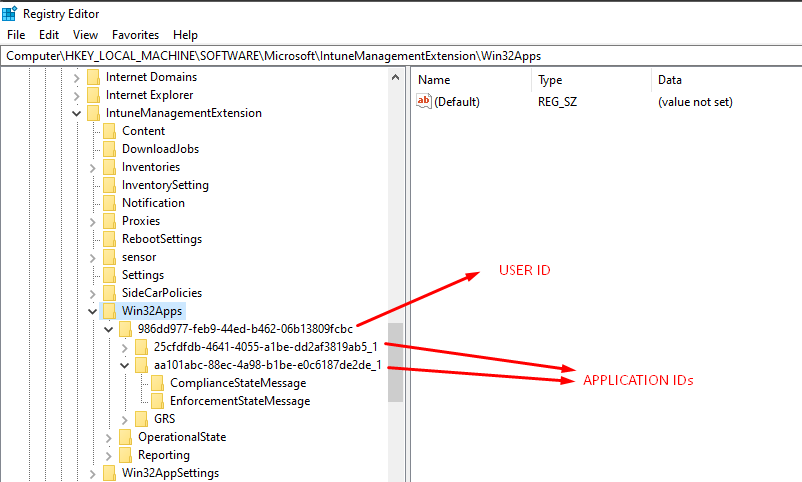Screen dimensions: 802x482
Task: Click the GRS folder icon
Action: tap(142, 419)
